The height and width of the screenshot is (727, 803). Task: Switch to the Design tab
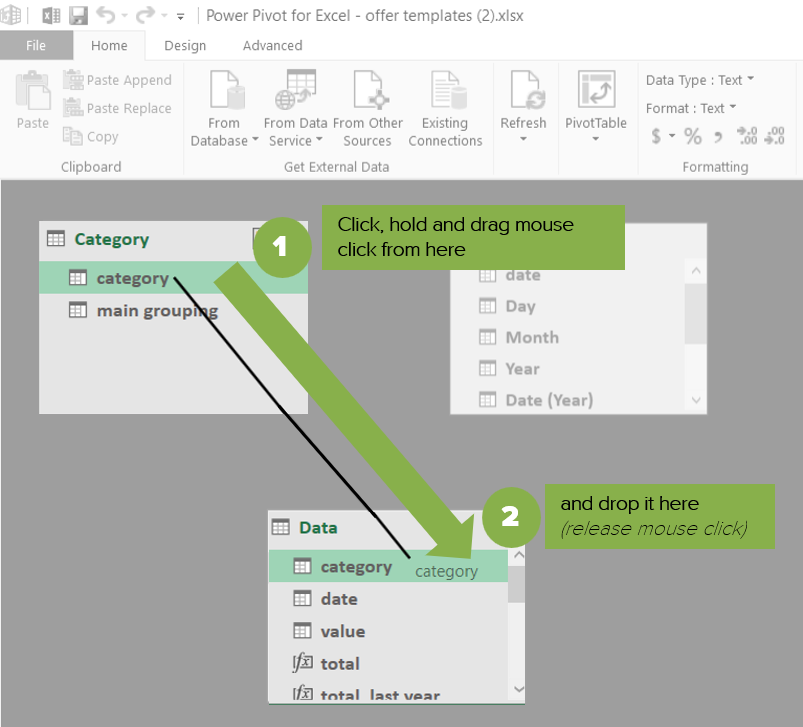(185, 46)
